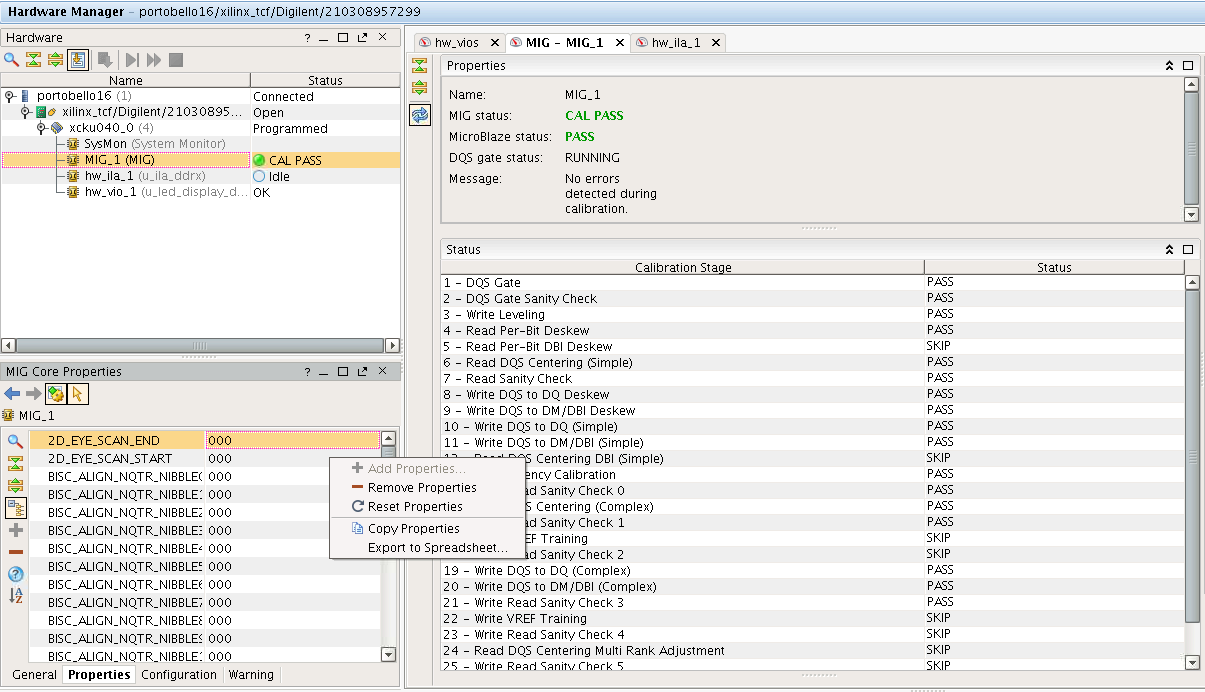Toggle the select-object arrow button in properties toolbar
The height and width of the screenshot is (692, 1205).
(x=78, y=394)
